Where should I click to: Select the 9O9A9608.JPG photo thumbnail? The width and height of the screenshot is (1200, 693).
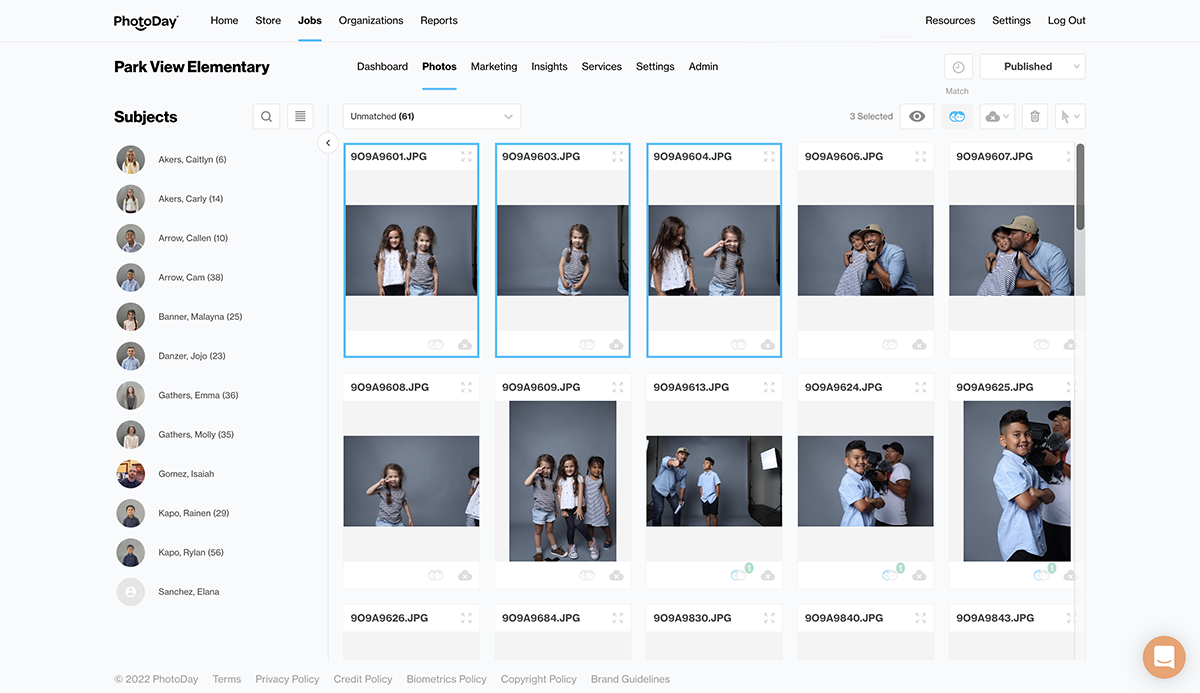tap(411, 481)
